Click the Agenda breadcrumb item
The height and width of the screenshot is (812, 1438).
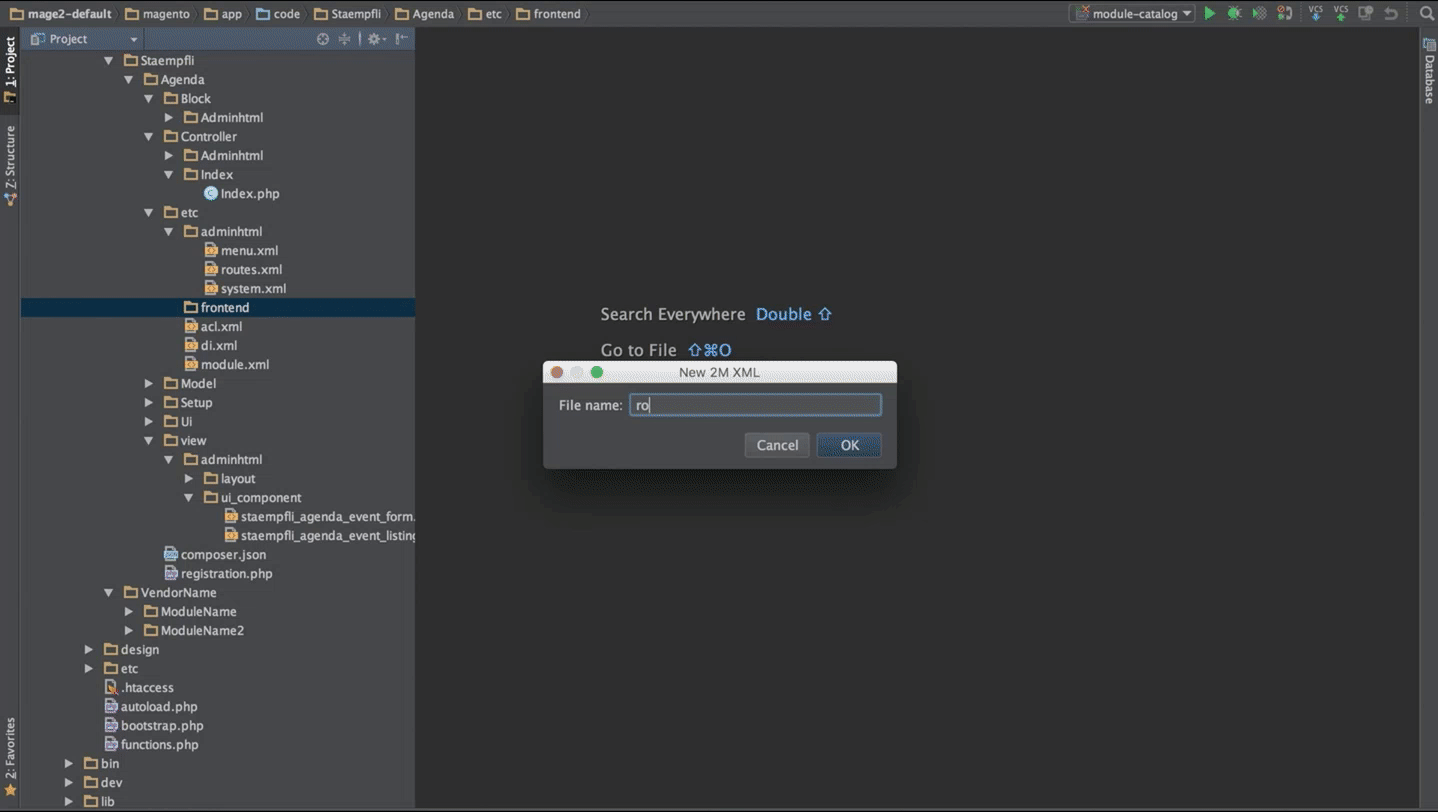(x=424, y=14)
